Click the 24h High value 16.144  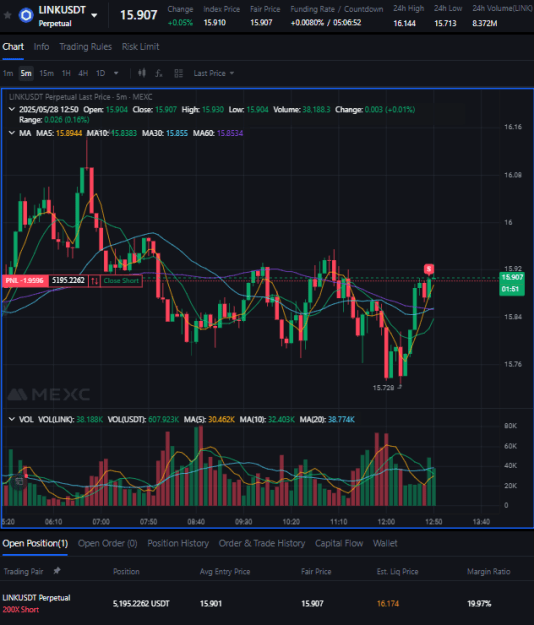tap(404, 23)
